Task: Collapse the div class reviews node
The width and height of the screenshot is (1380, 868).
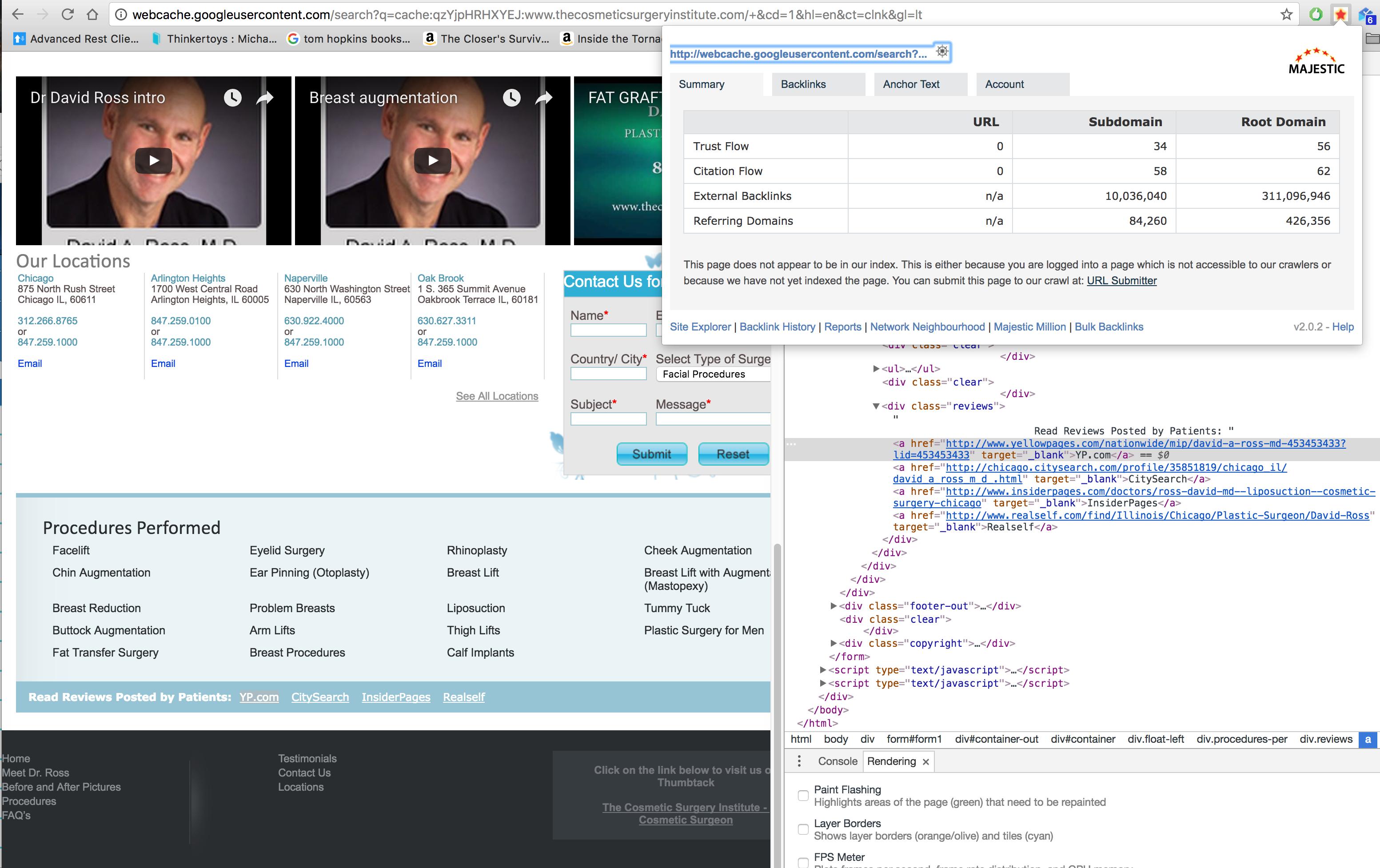Action: 876,406
